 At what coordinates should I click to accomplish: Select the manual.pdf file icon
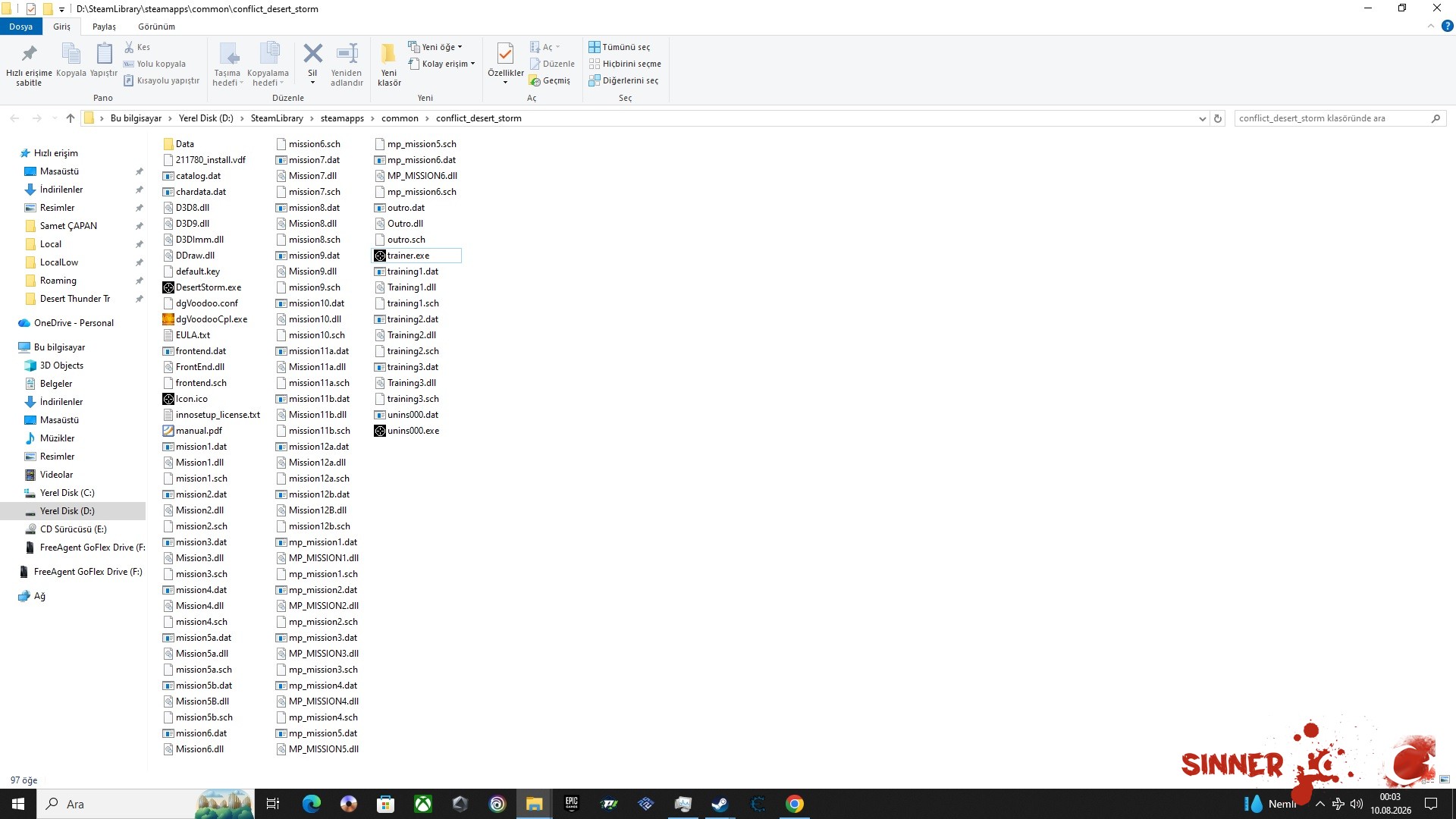(x=168, y=431)
